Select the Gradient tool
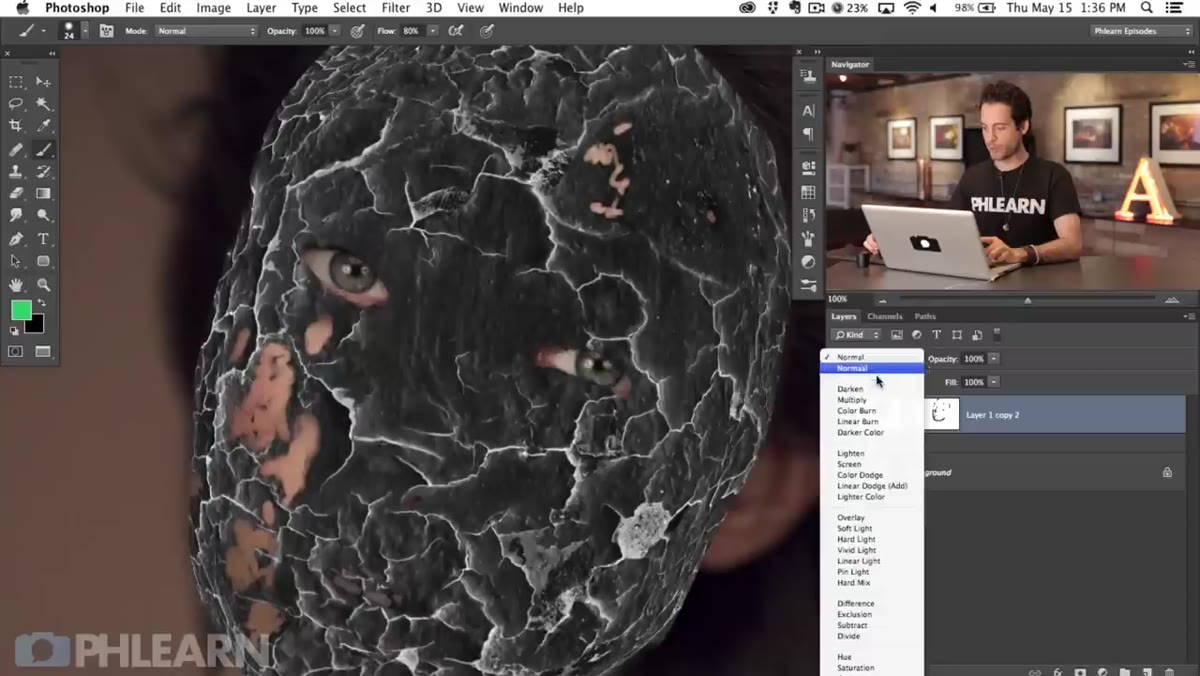The height and width of the screenshot is (676, 1200). [x=43, y=193]
